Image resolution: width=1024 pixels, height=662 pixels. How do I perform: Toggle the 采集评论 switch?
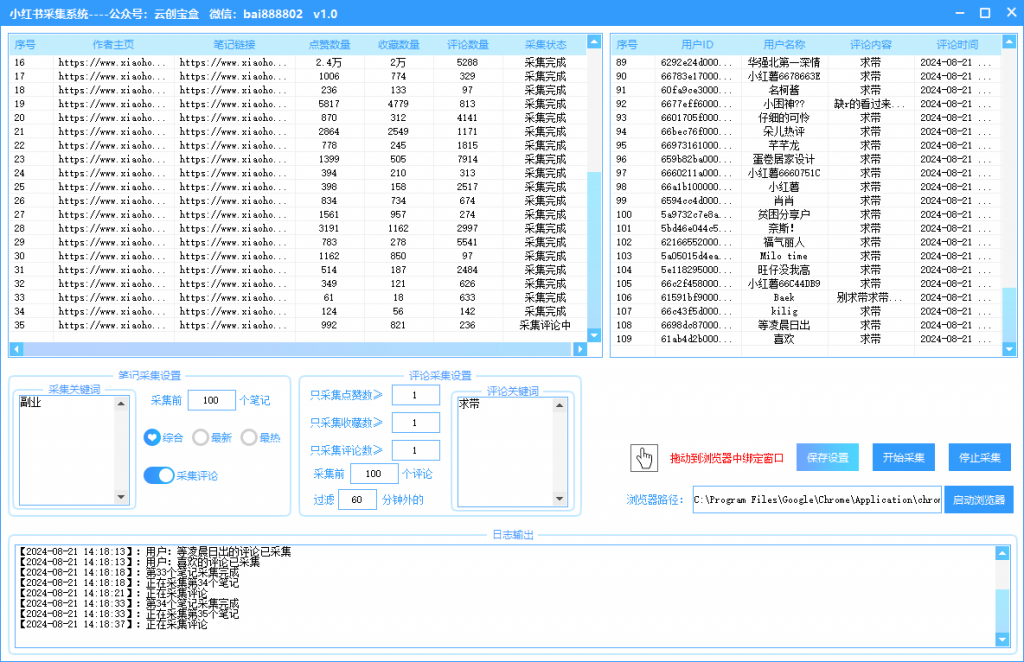coord(159,475)
